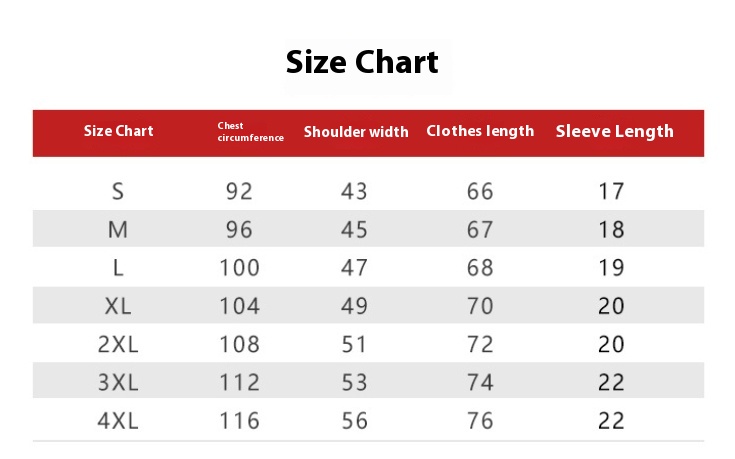Click the Clothes length column header

480,131
